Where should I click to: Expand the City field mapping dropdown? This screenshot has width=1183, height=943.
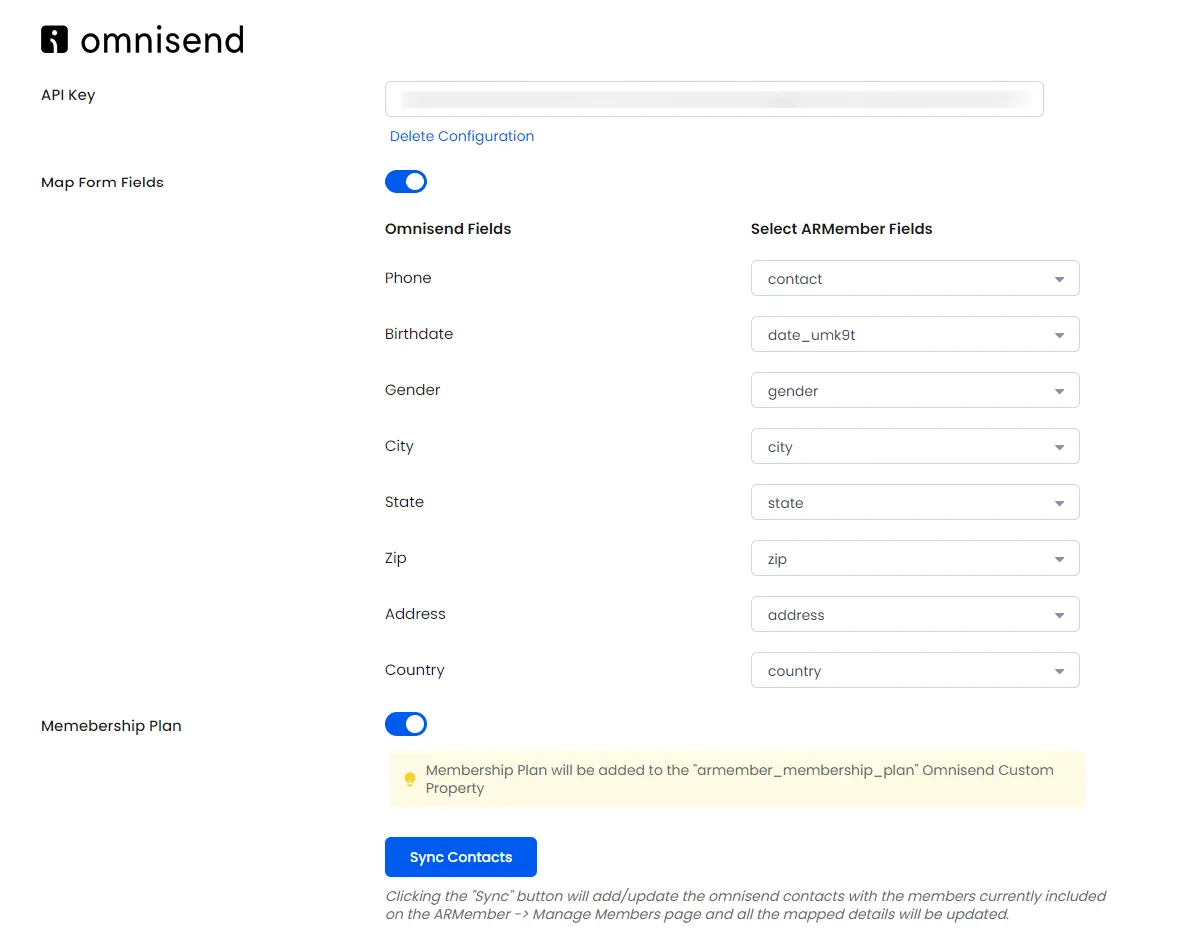tap(915, 447)
